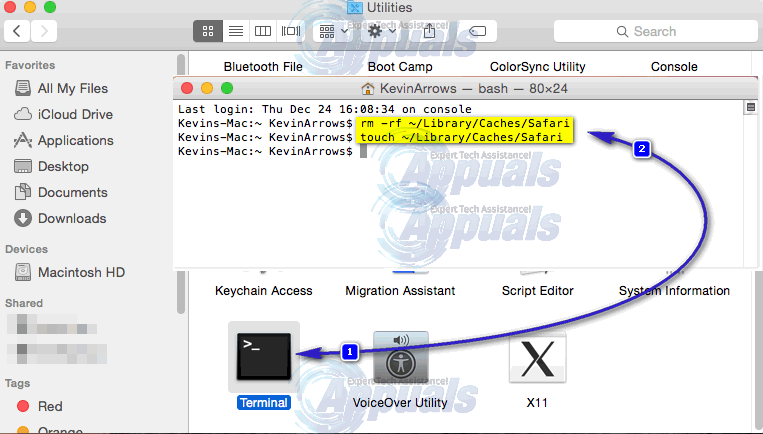
Task: Click the Favorites sidebar heading
Action: tap(30, 65)
